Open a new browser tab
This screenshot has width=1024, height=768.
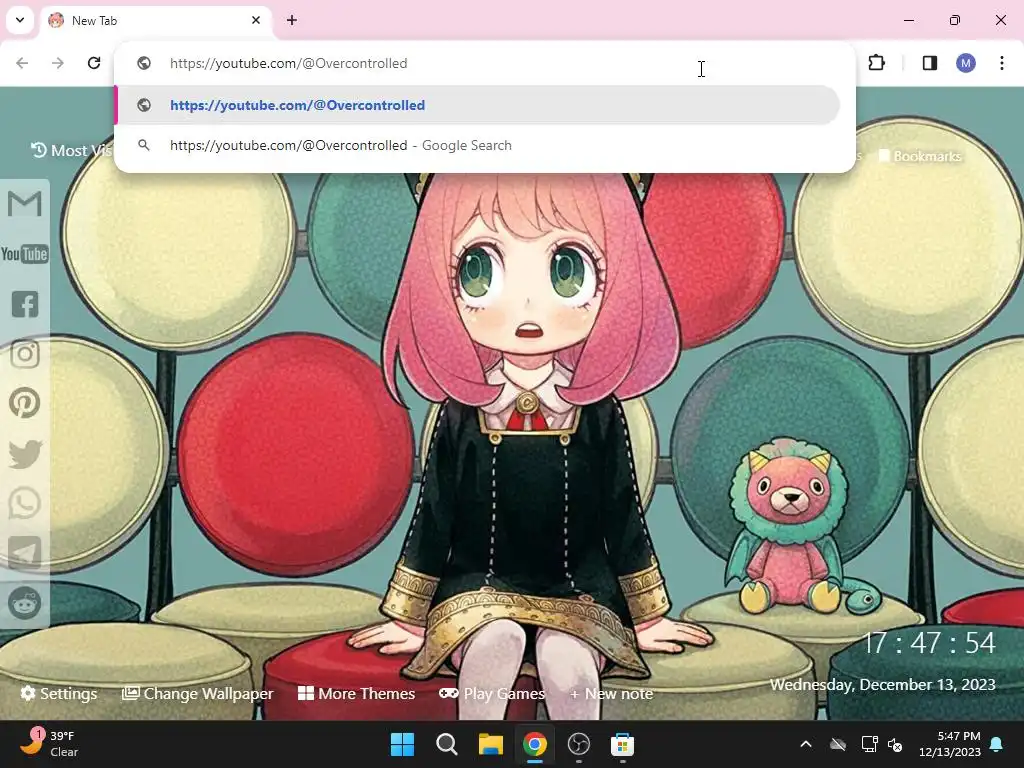[x=292, y=20]
